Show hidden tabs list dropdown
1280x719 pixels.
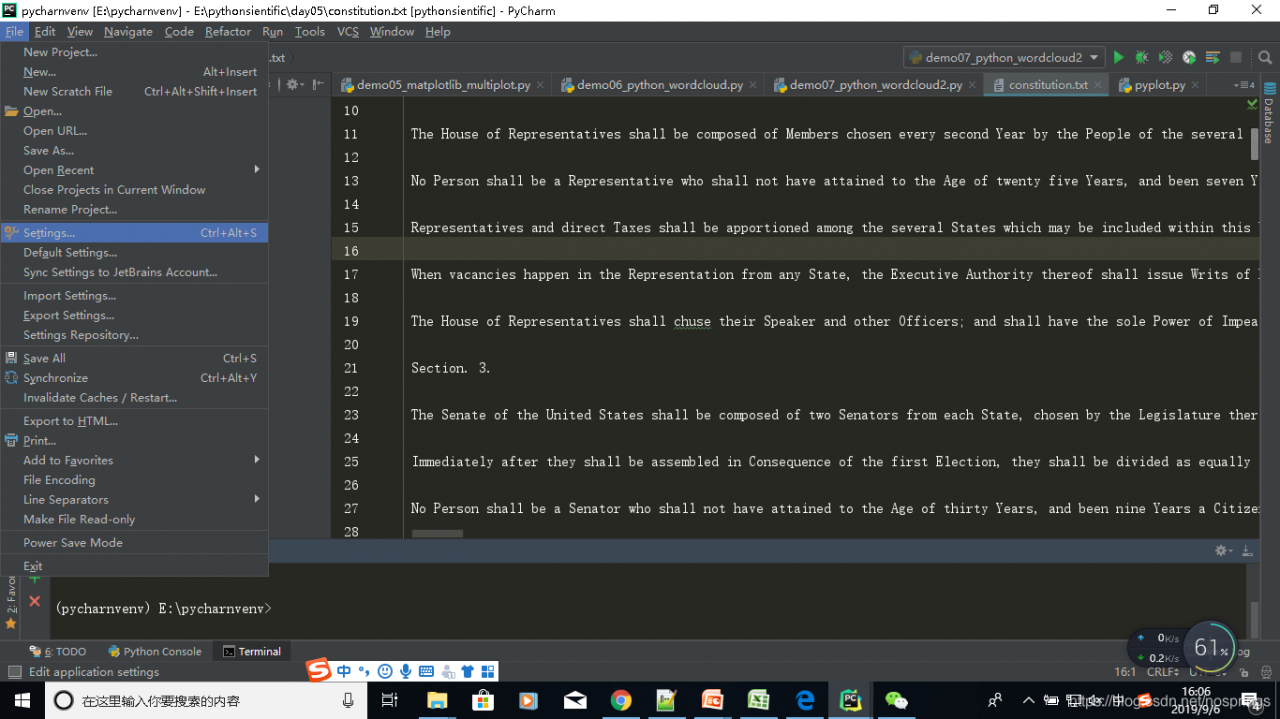pyautogui.click(x=1244, y=85)
